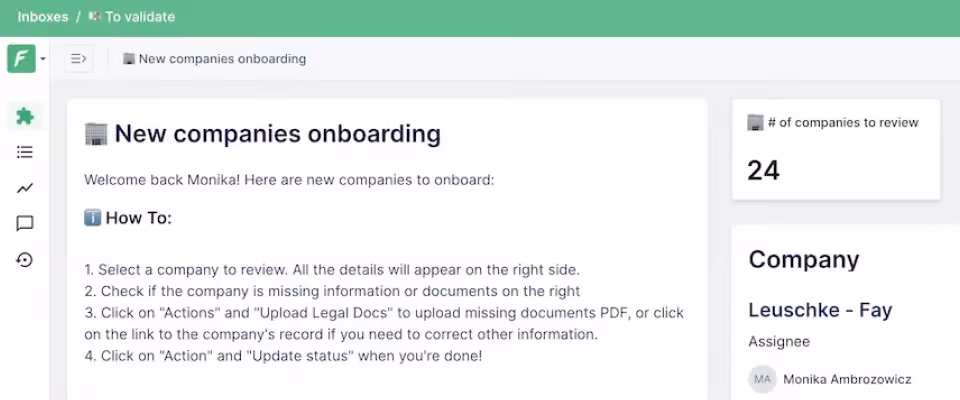Click the MA assignee avatar
960x400 pixels.
[x=762, y=379]
